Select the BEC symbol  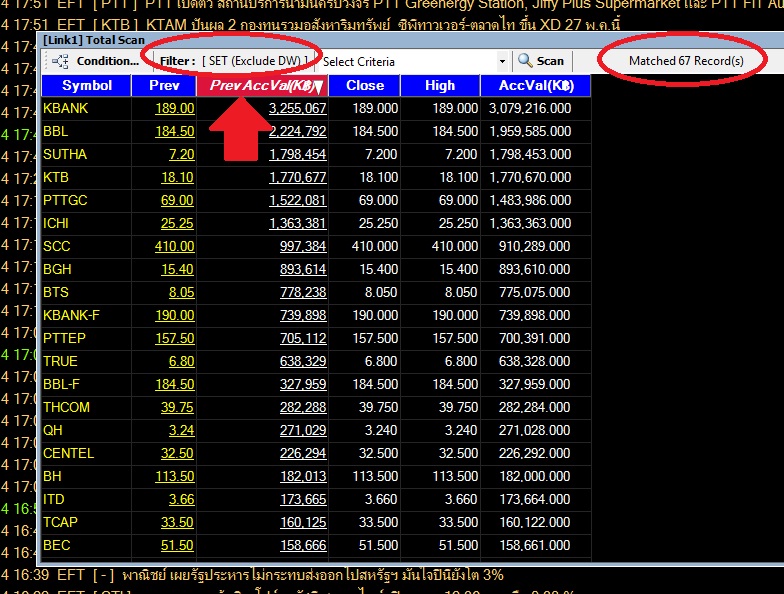(x=56, y=546)
